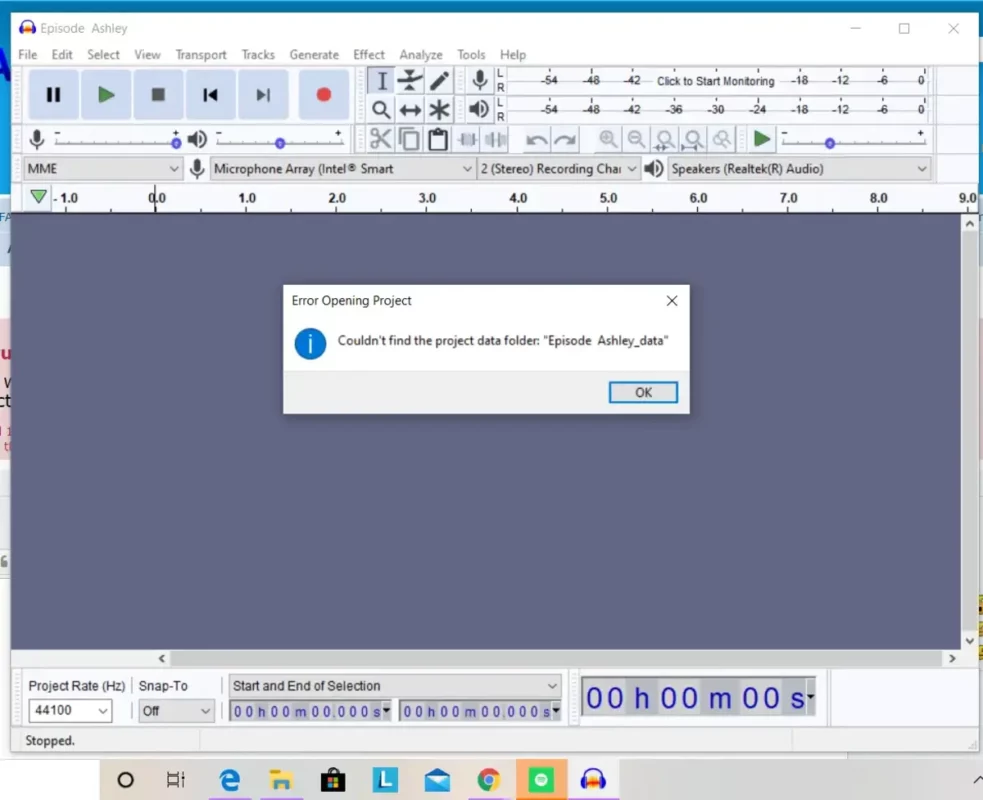Screen dimensions: 983x800
Task: Click the Recording Volume slider
Action: (x=117, y=142)
